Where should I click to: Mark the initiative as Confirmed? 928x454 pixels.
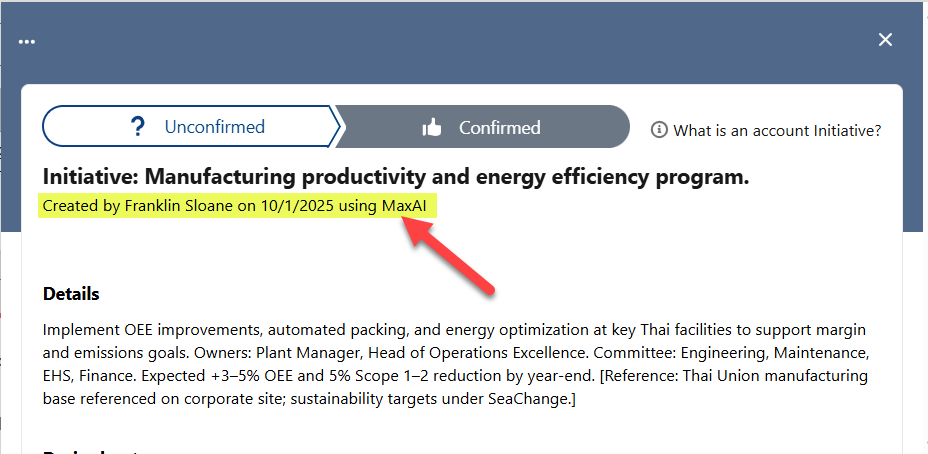click(x=482, y=127)
